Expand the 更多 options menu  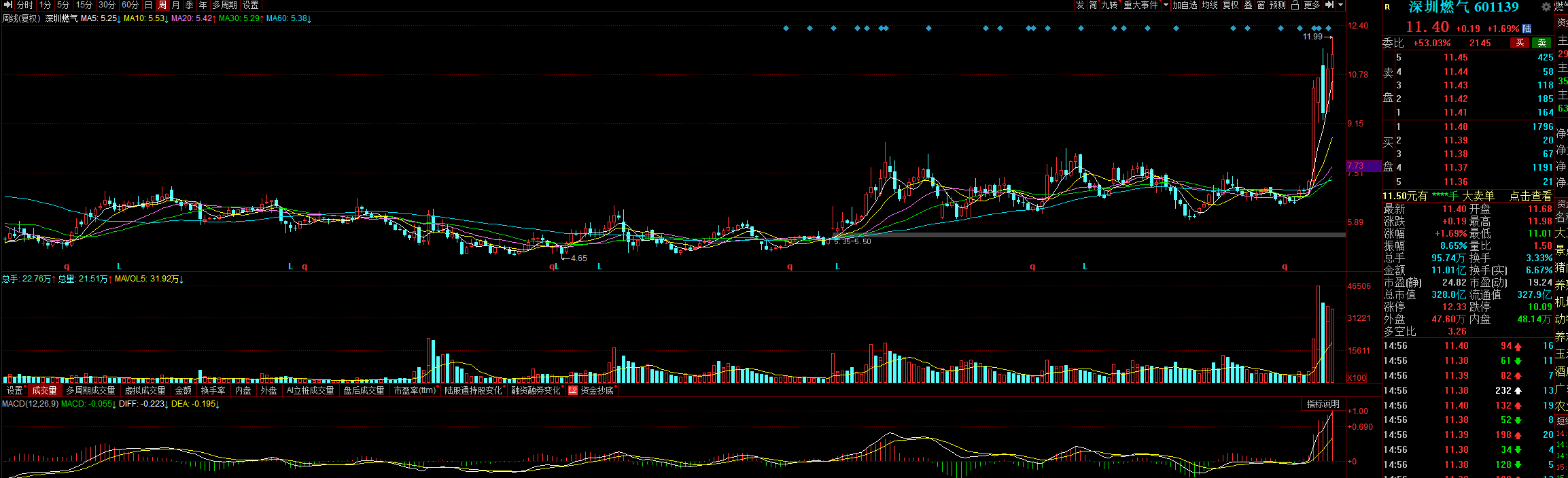pos(1312,5)
